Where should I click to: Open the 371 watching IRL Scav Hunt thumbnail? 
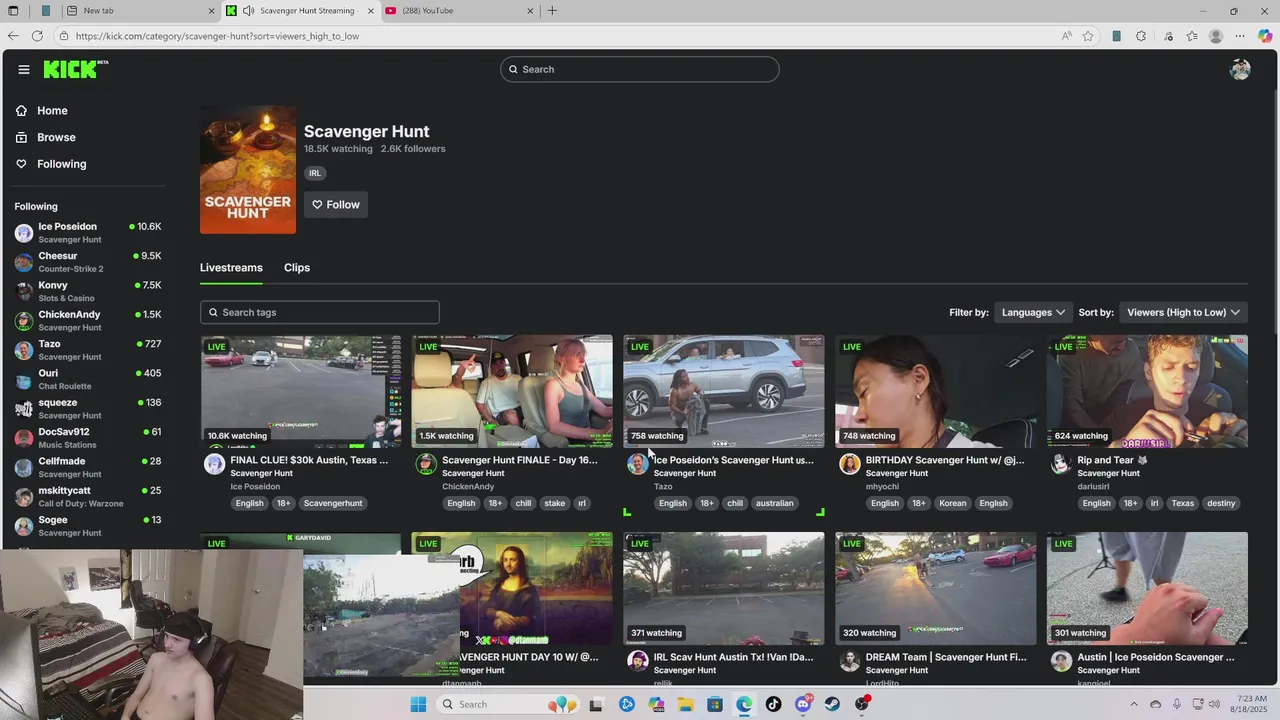724,588
